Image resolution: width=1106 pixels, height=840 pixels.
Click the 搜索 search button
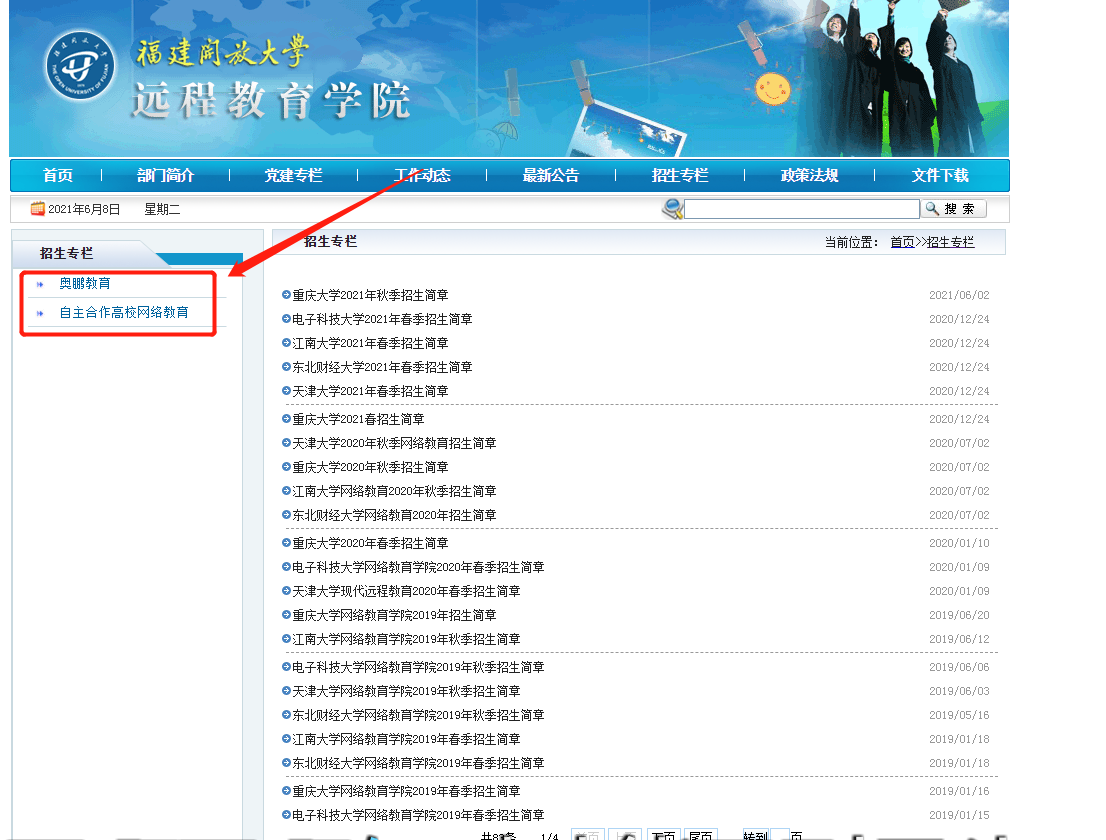click(954, 209)
